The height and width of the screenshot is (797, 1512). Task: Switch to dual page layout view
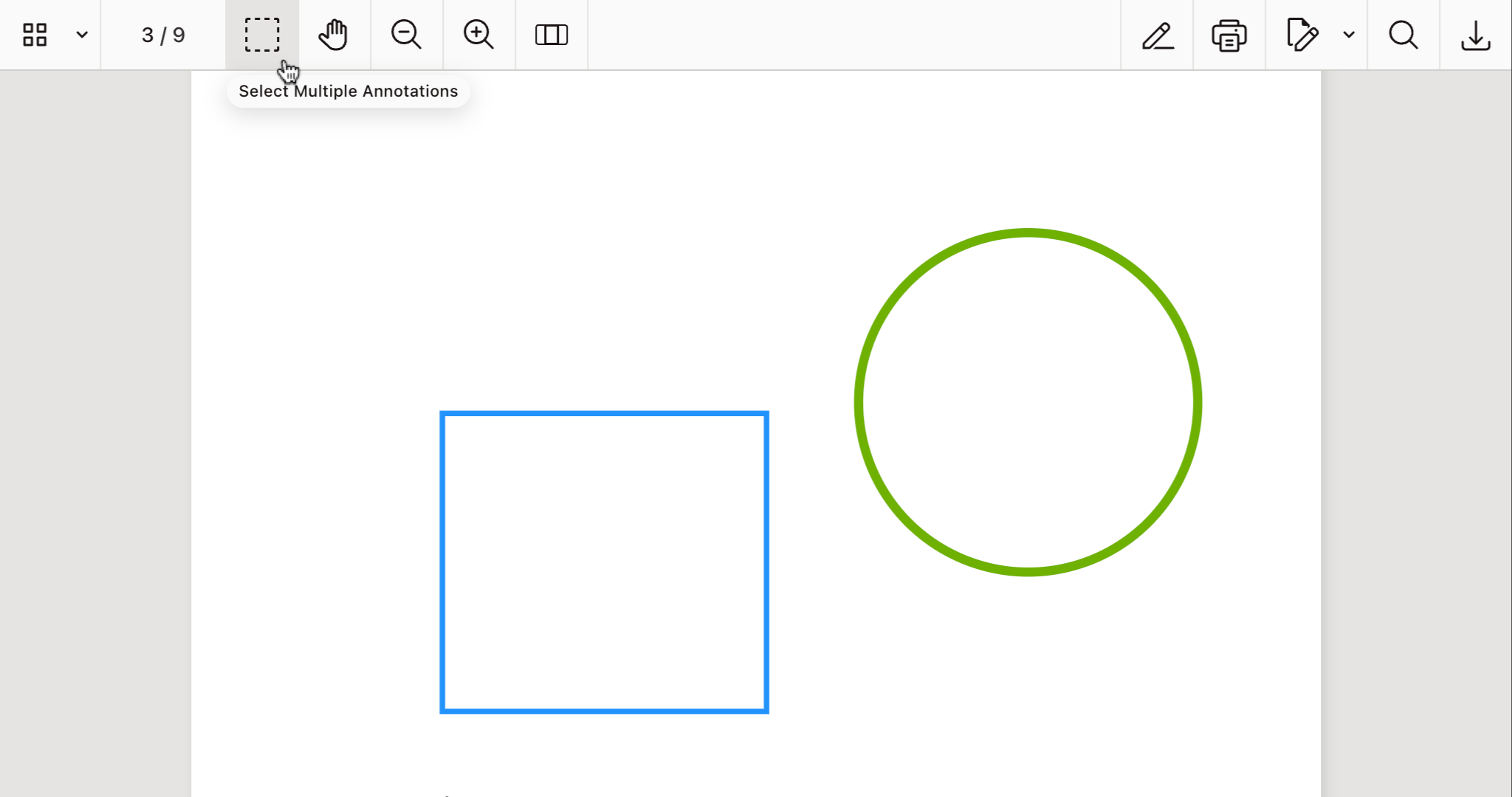point(551,34)
